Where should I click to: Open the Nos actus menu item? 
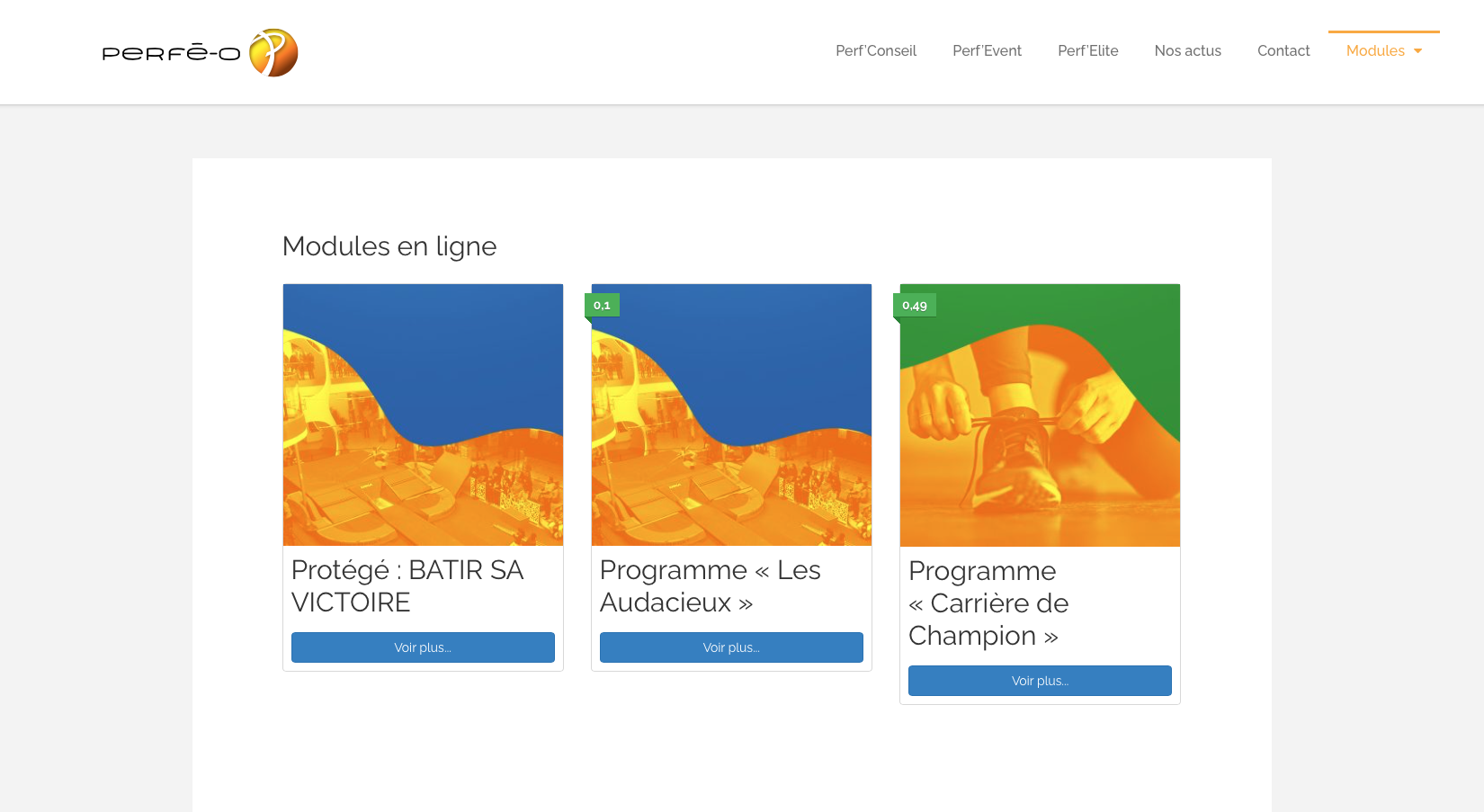click(x=1187, y=51)
